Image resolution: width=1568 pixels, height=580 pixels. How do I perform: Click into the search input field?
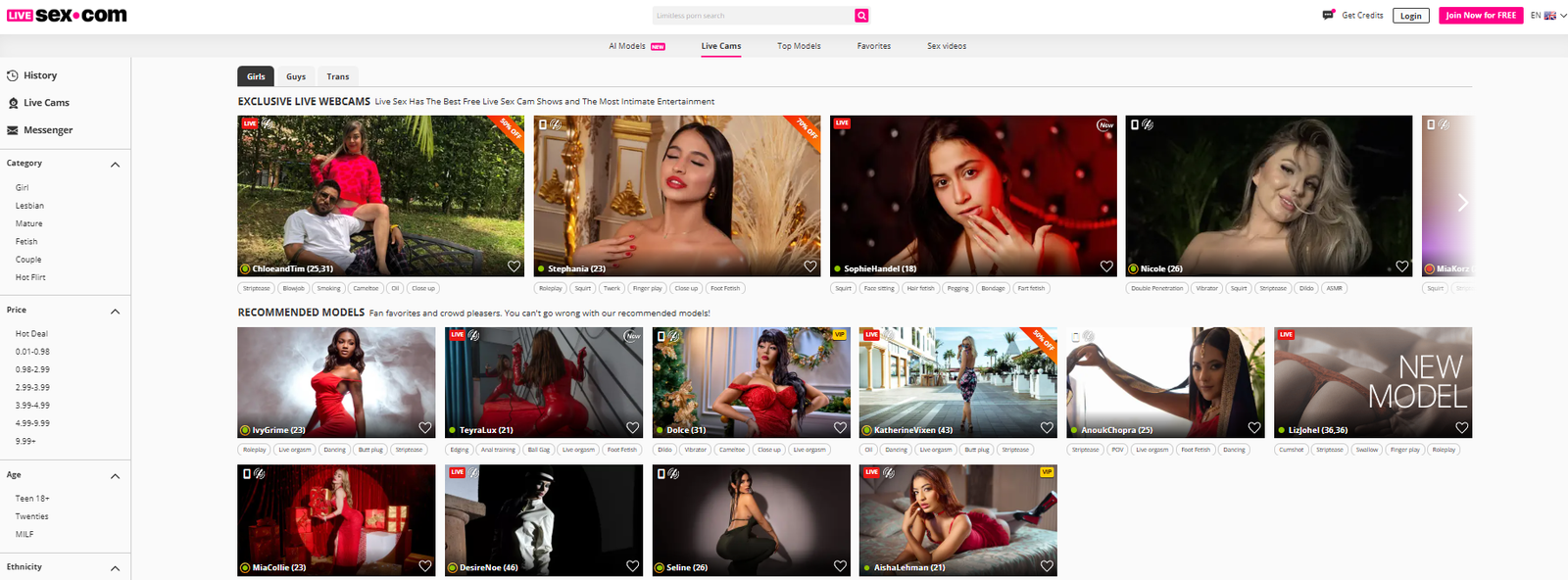(752, 16)
